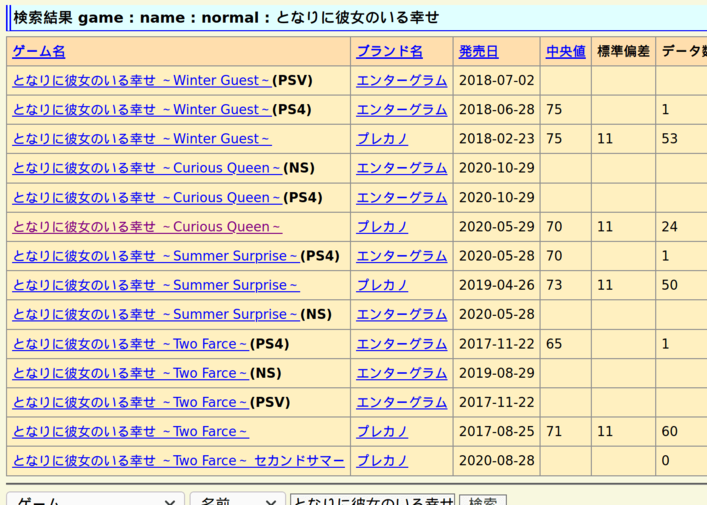Open Curious Queen (PS4) game link
This screenshot has height=505, width=707.
pyautogui.click(x=147, y=197)
